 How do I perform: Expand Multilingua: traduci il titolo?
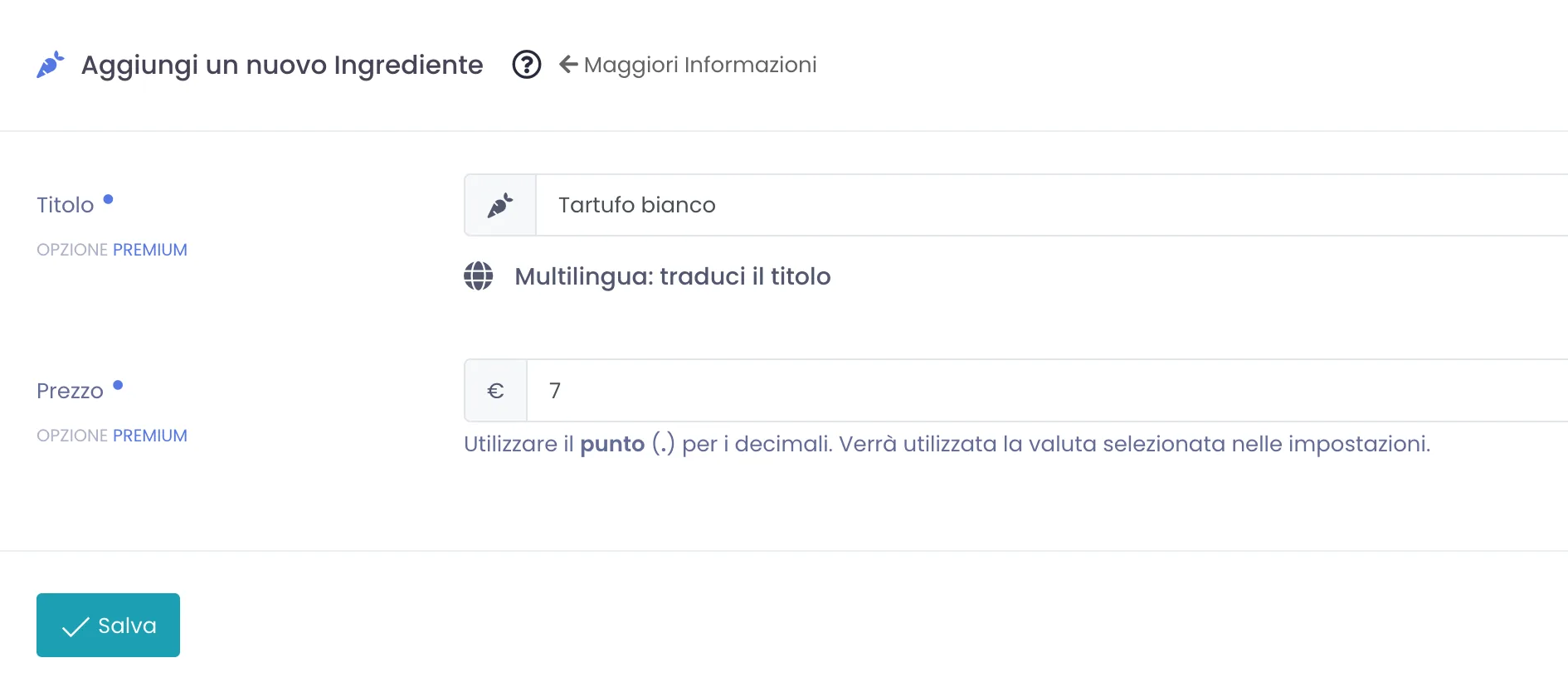point(673,276)
